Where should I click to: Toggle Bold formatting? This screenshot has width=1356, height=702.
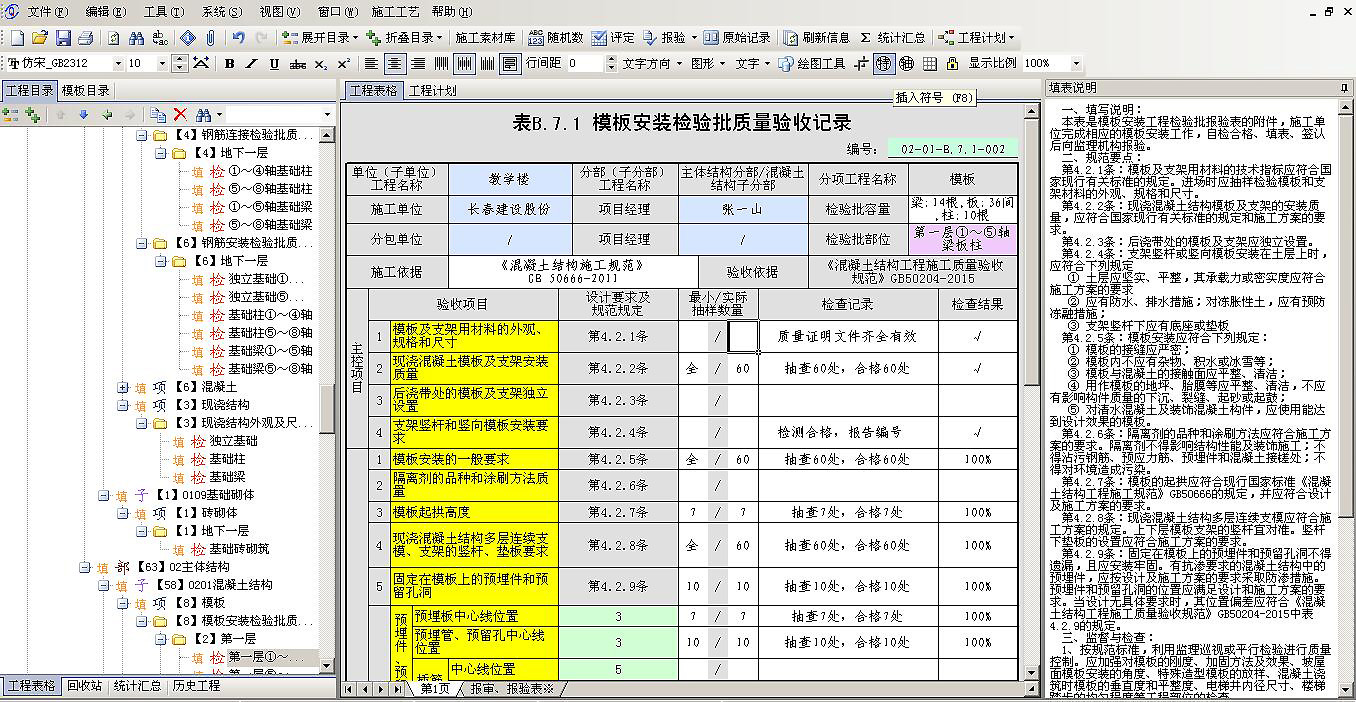pyautogui.click(x=229, y=64)
